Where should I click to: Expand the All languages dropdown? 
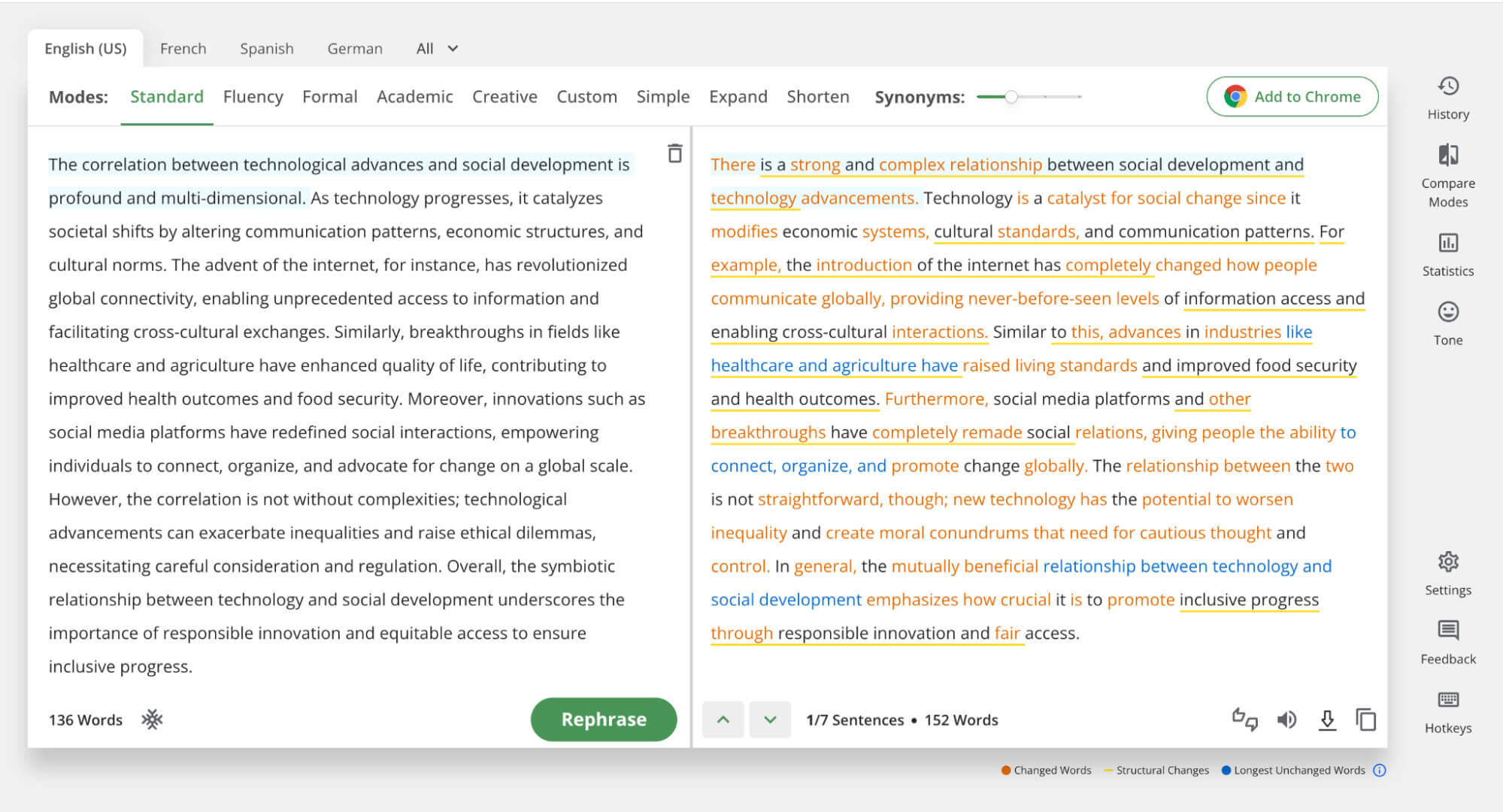pyautogui.click(x=437, y=49)
